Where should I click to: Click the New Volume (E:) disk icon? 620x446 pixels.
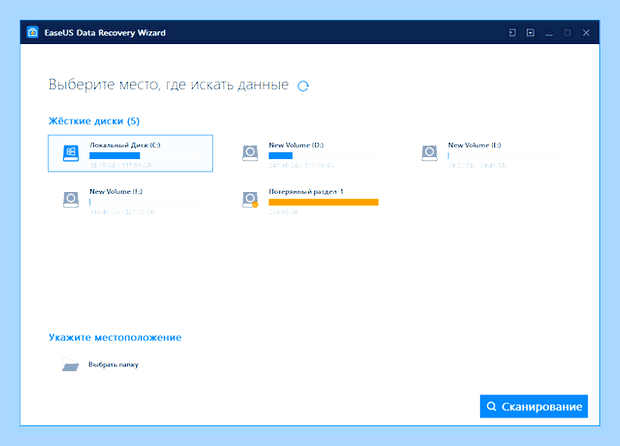(429, 153)
